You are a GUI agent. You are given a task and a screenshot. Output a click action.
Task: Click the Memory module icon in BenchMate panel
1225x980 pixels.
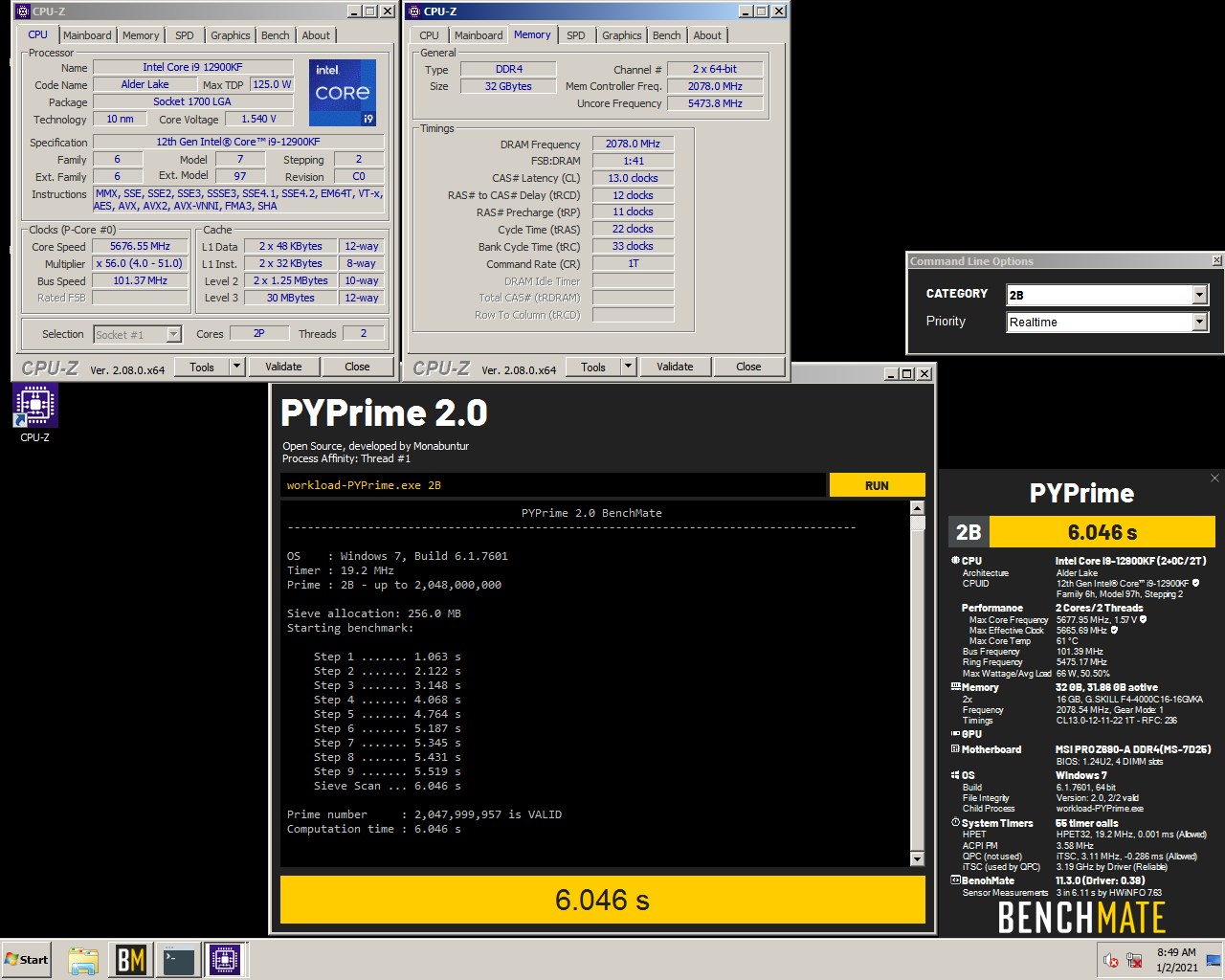click(955, 687)
